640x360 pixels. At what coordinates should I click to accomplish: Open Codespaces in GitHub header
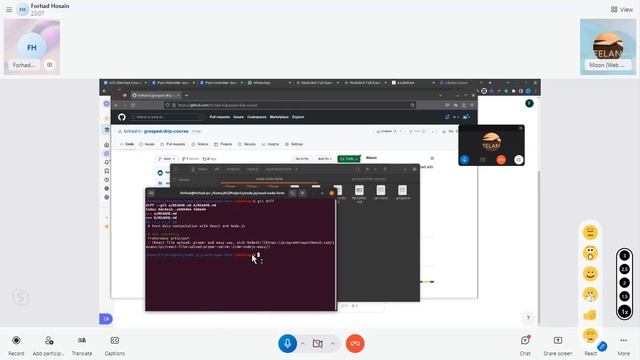click(x=256, y=117)
